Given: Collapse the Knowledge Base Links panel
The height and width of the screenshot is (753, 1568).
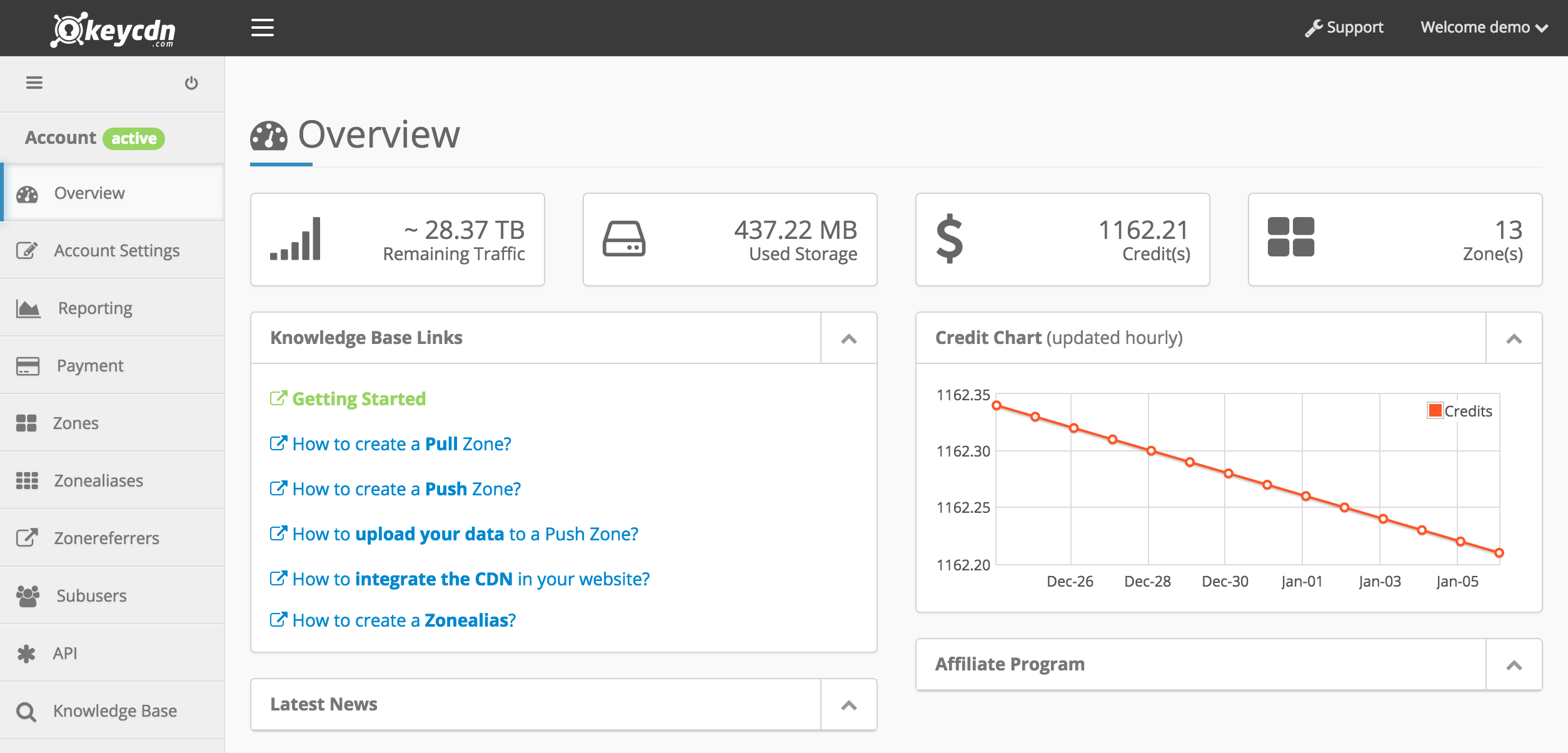Looking at the screenshot, I should coord(848,338).
